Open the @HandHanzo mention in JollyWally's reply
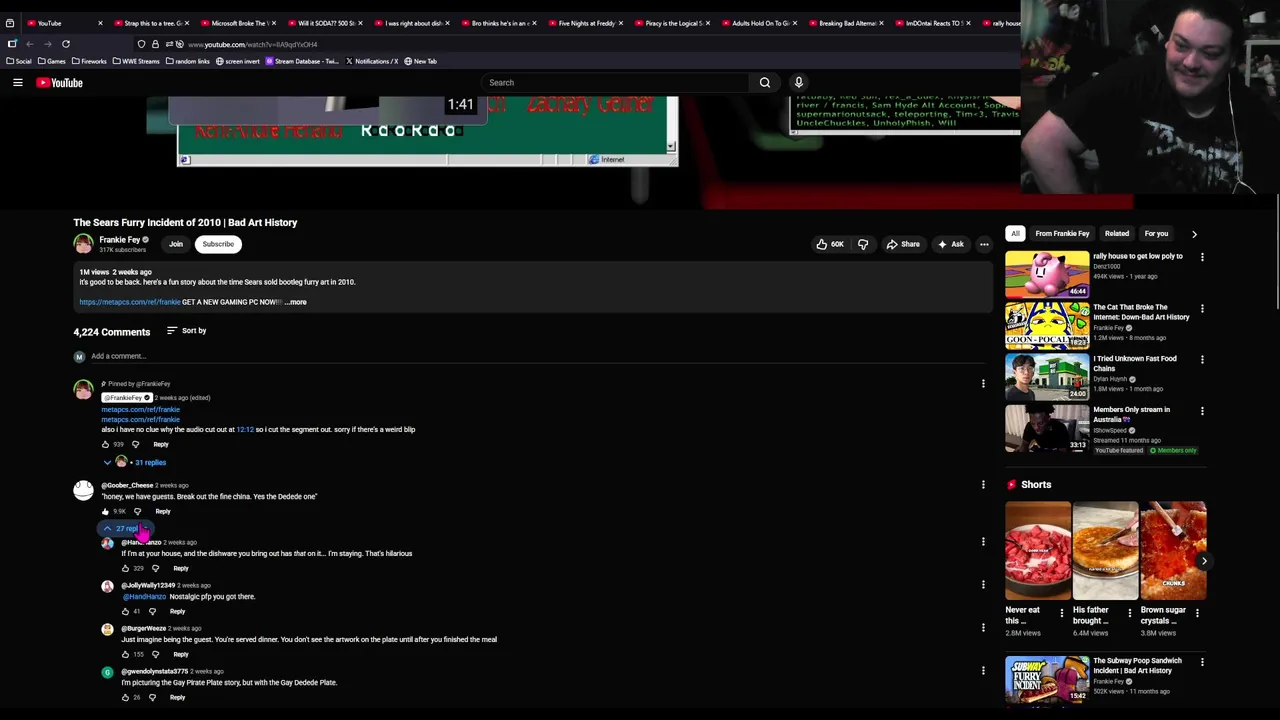Viewport: 1280px width, 720px height. click(144, 597)
